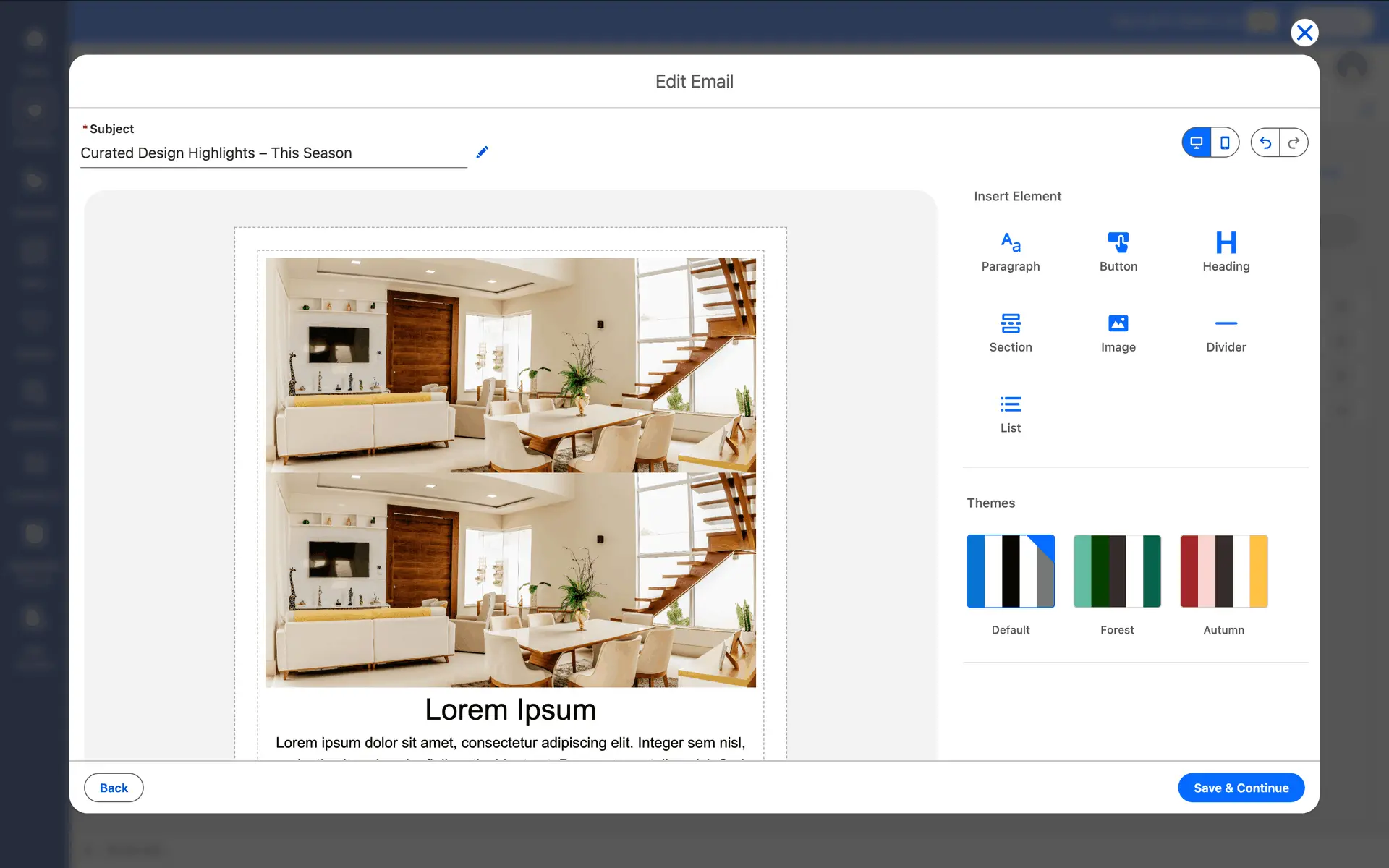The height and width of the screenshot is (868, 1389).
Task: Click the Save & Continue button
Action: click(1241, 788)
